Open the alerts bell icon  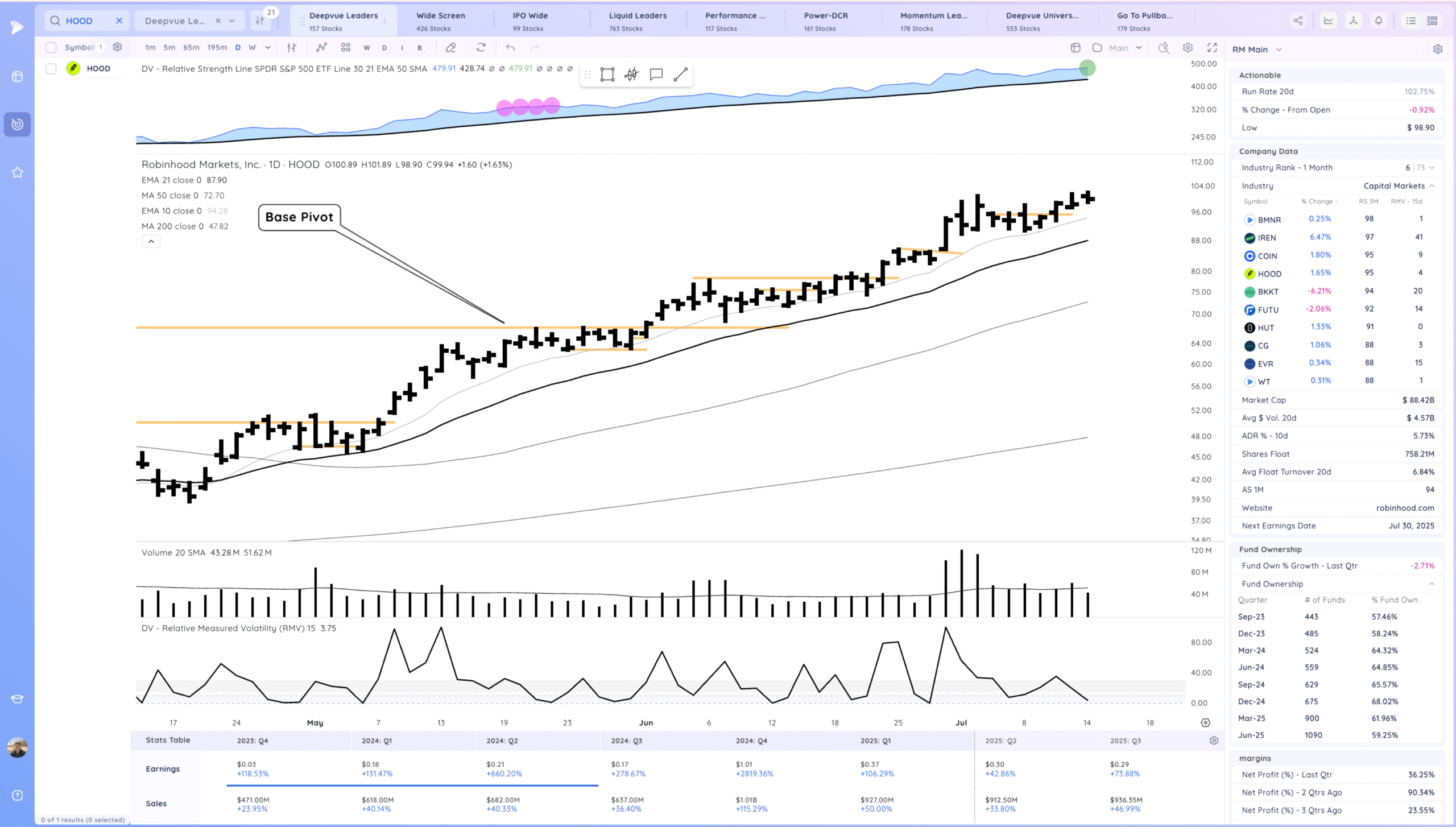point(1378,21)
